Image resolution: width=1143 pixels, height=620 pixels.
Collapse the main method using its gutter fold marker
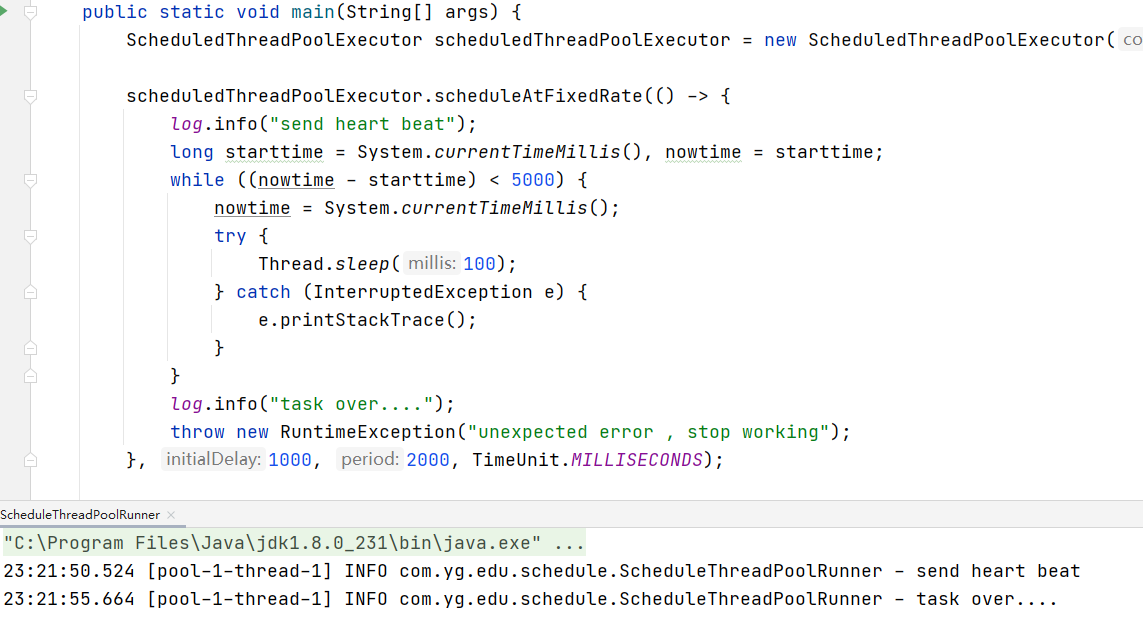click(x=30, y=12)
